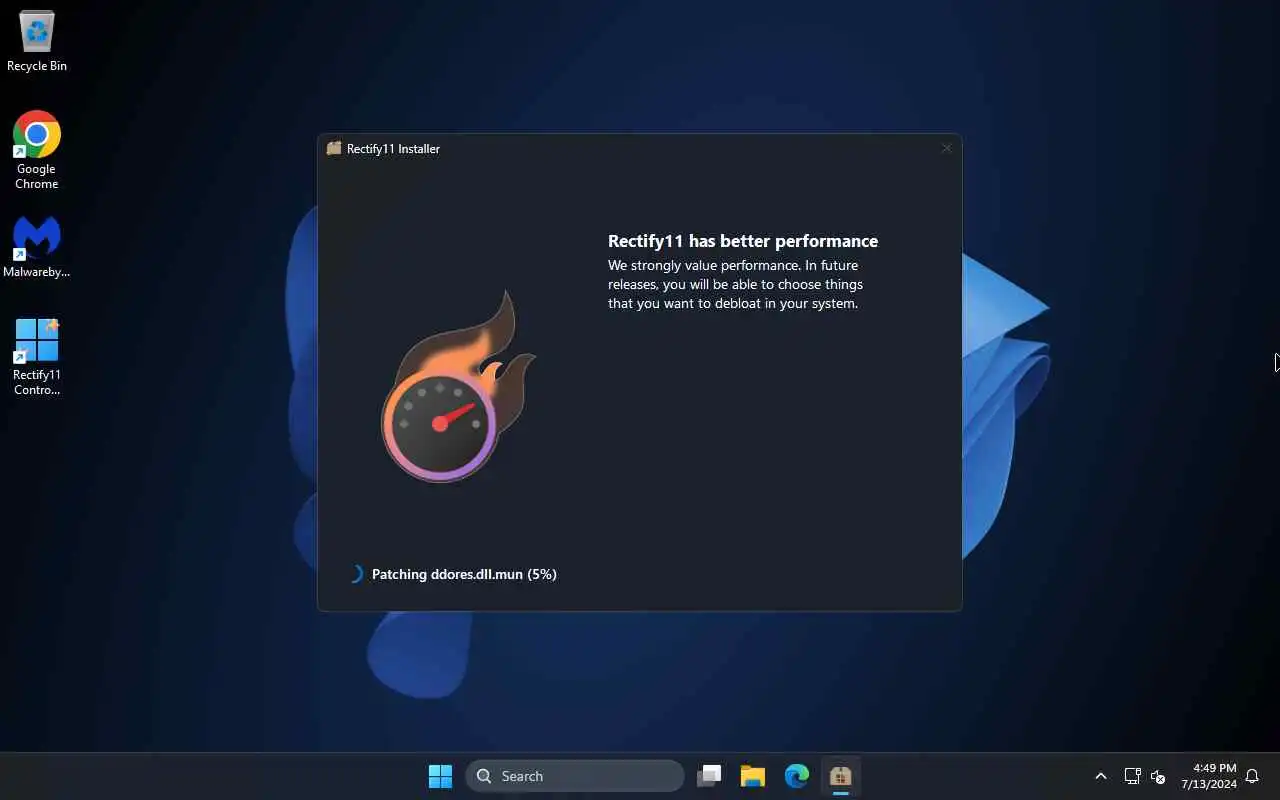Click the Rectify11 Installer taskbar button
The width and height of the screenshot is (1280, 800).
840,776
